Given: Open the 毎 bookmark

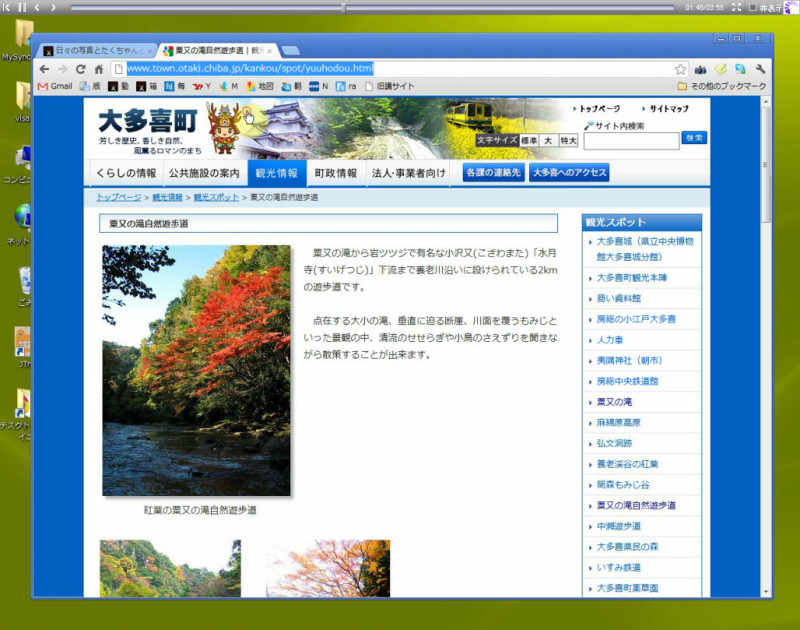Looking at the screenshot, I should [x=174, y=86].
